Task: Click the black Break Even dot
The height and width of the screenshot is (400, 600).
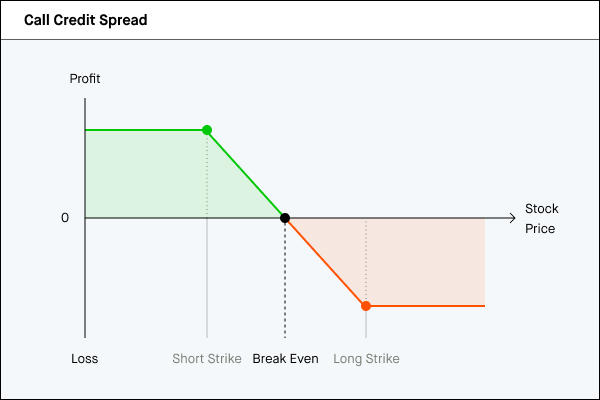Action: 285,218
